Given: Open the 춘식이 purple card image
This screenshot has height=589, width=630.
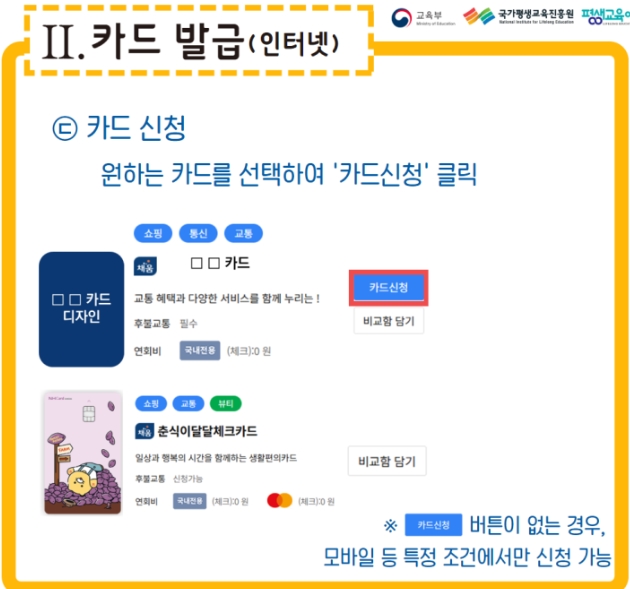Looking at the screenshot, I should [x=83, y=452].
